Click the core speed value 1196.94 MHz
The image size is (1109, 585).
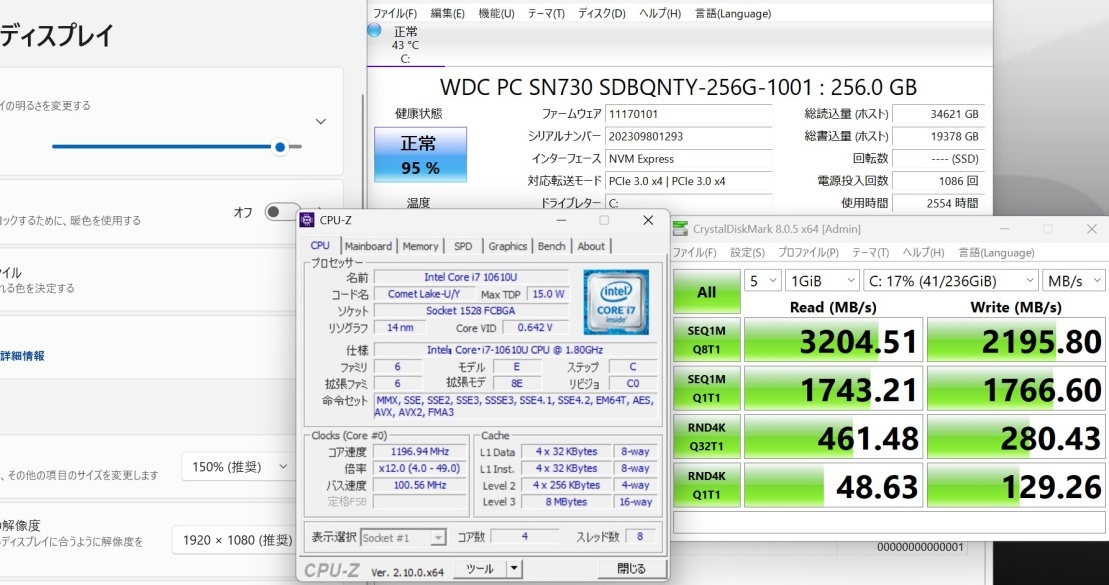[420, 451]
